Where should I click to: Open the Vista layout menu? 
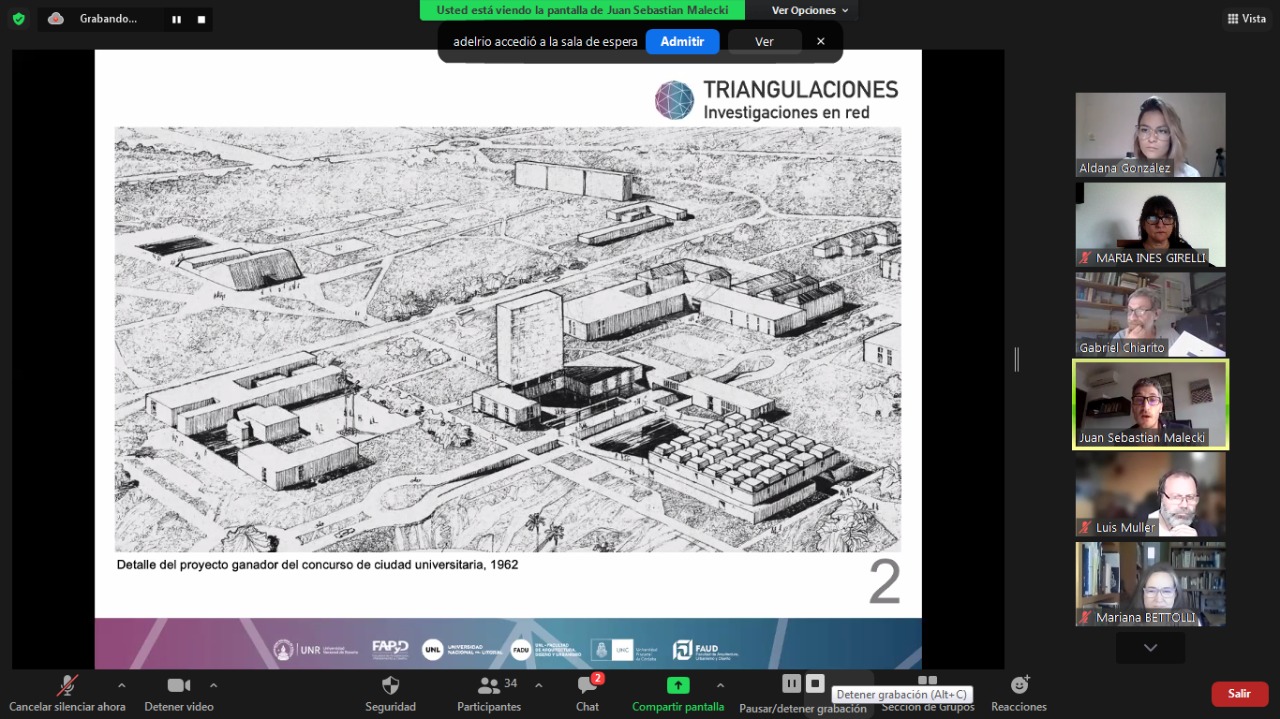click(1246, 18)
